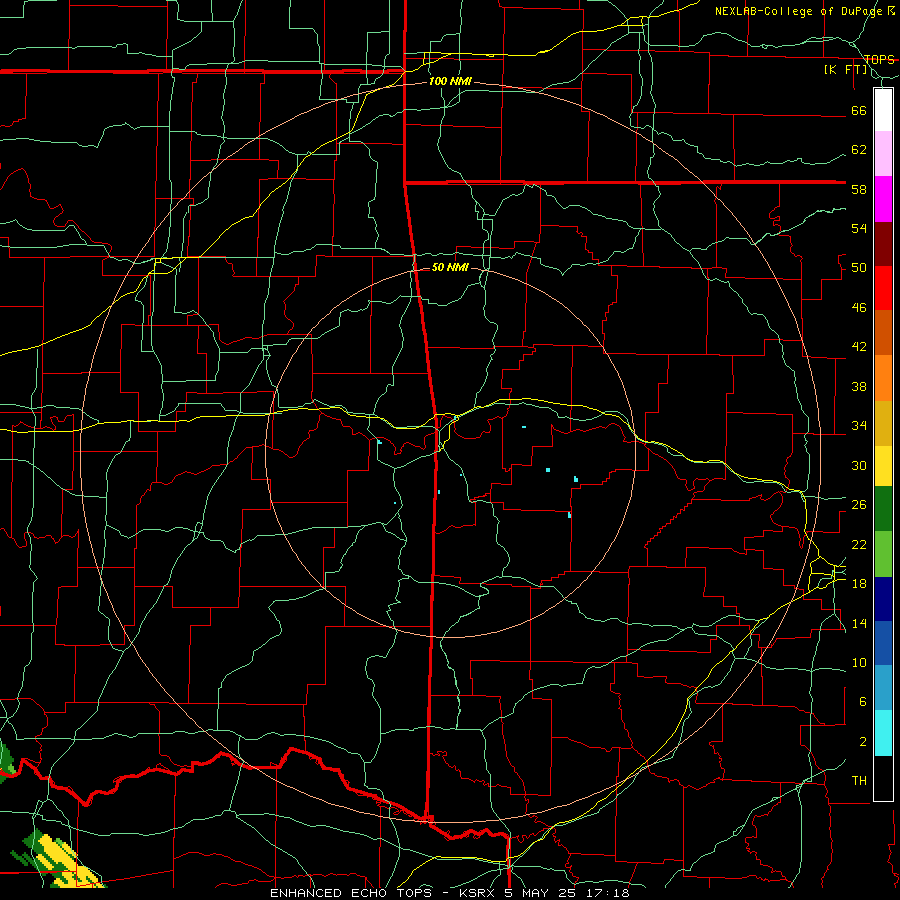This screenshot has height=900, width=900.
Task: Click the light pink swatch on the color scale
Action: pos(883,153)
